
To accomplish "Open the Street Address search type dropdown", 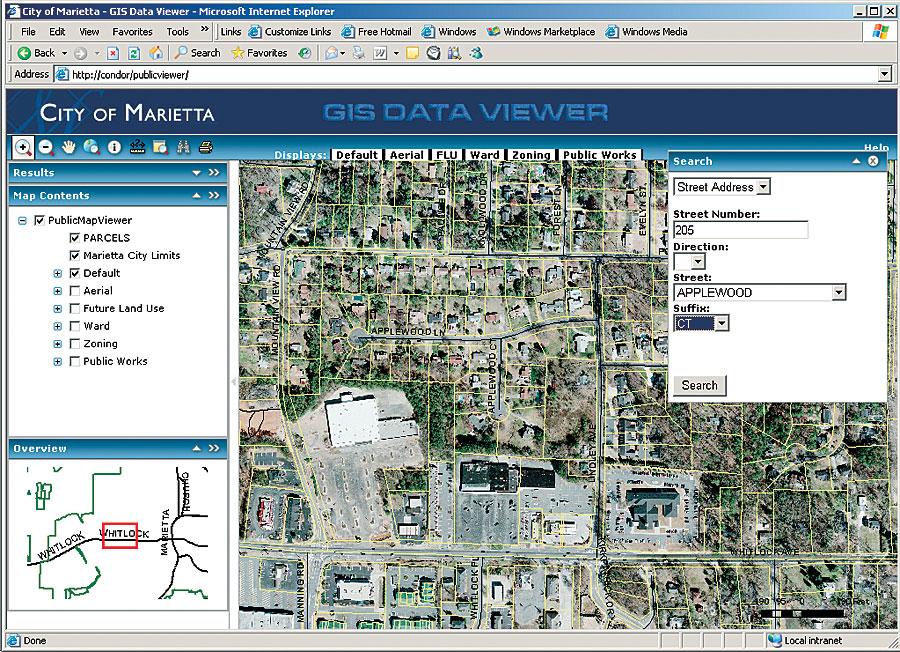I will tap(763, 187).
